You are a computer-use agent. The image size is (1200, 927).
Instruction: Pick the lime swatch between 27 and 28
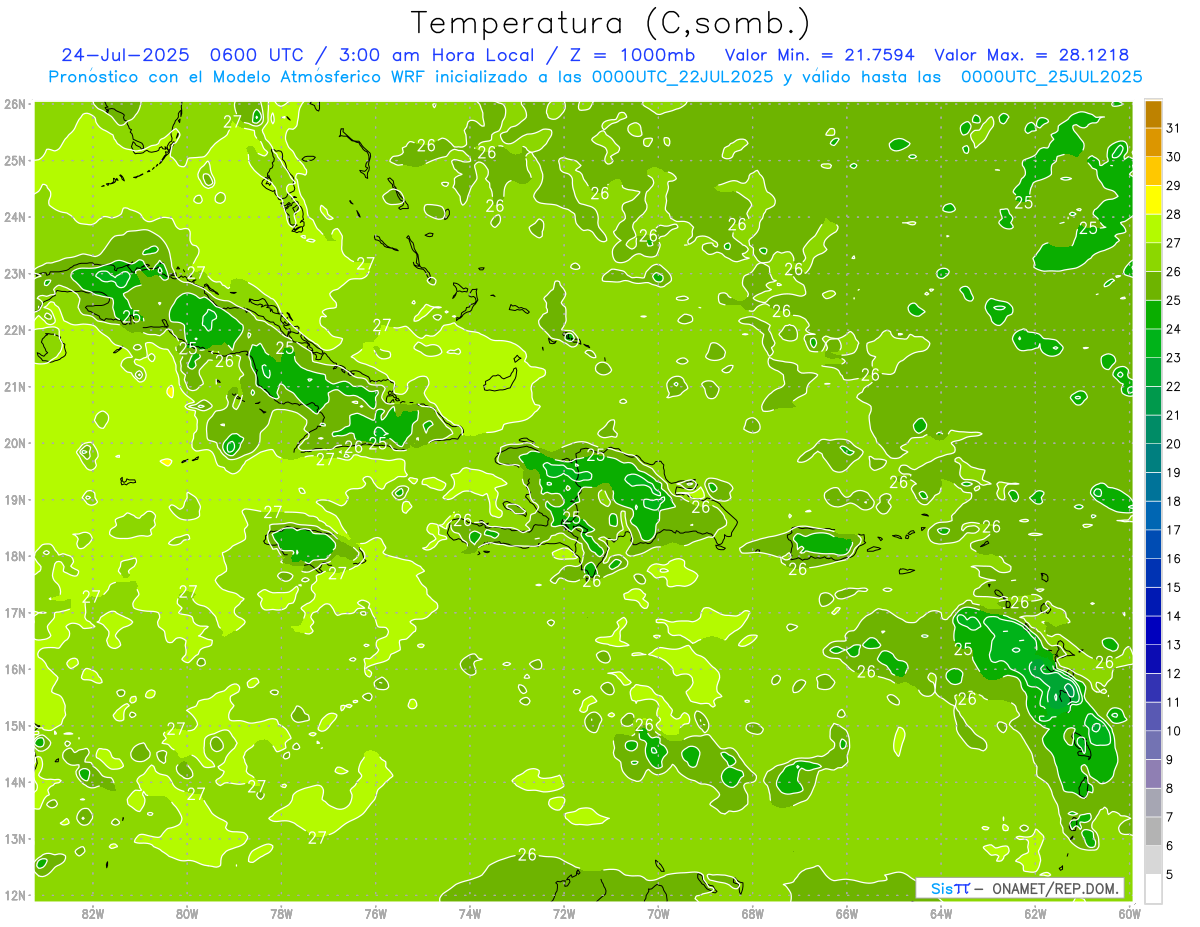1153,229
